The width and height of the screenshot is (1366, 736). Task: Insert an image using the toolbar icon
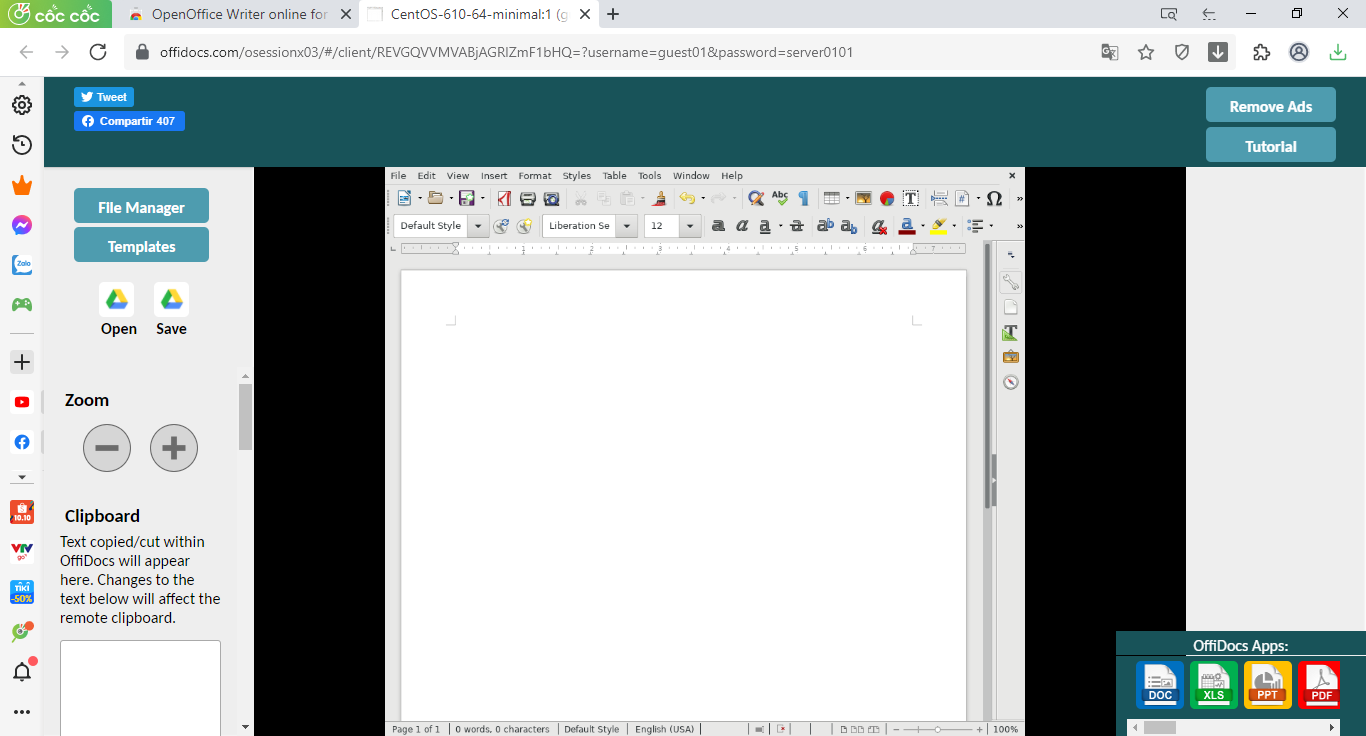[862, 198]
